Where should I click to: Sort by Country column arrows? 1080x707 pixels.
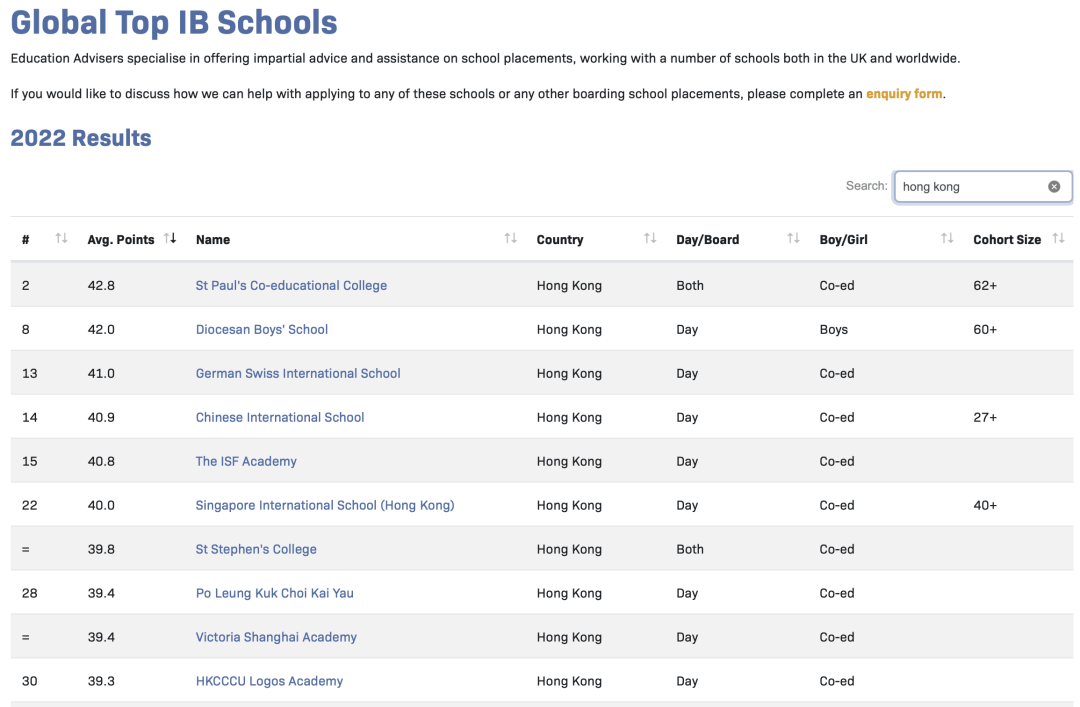pos(650,239)
